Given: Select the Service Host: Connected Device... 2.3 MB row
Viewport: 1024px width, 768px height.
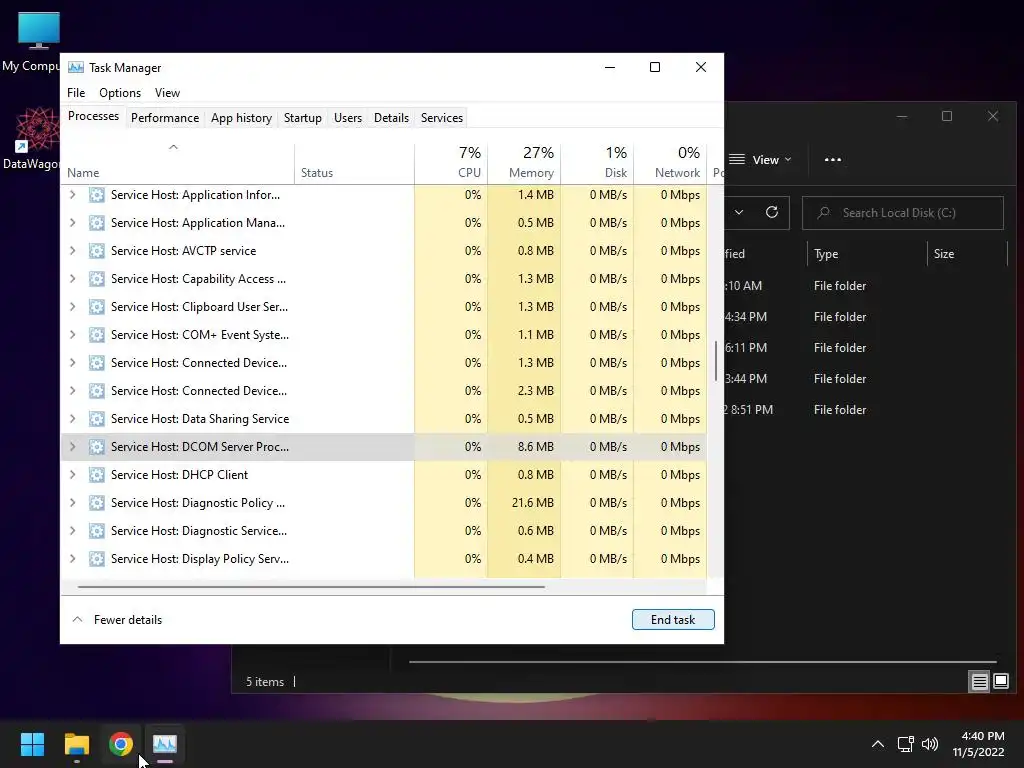Looking at the screenshot, I should [x=384, y=391].
